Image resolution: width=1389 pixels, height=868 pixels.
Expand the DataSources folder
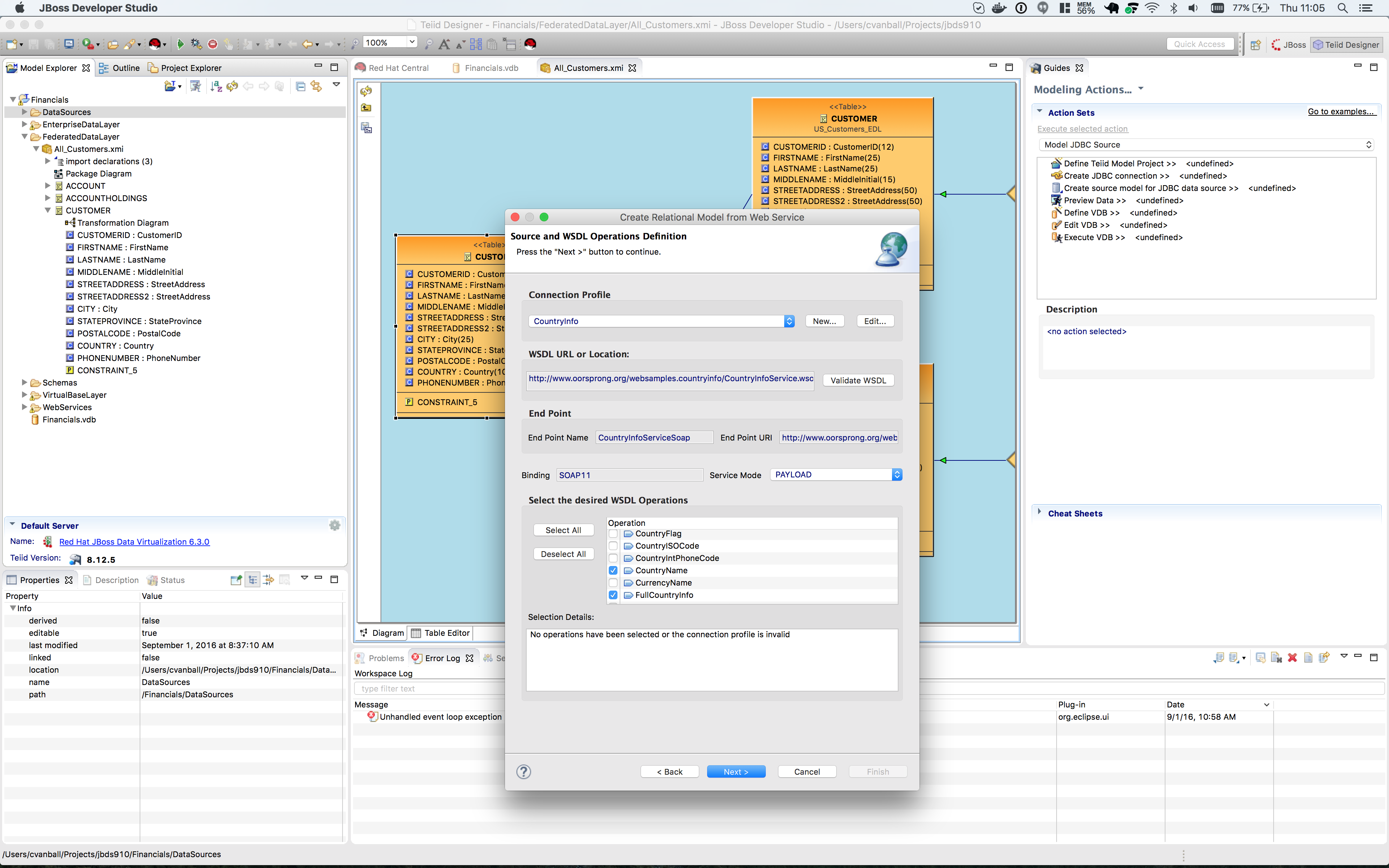pos(24,112)
